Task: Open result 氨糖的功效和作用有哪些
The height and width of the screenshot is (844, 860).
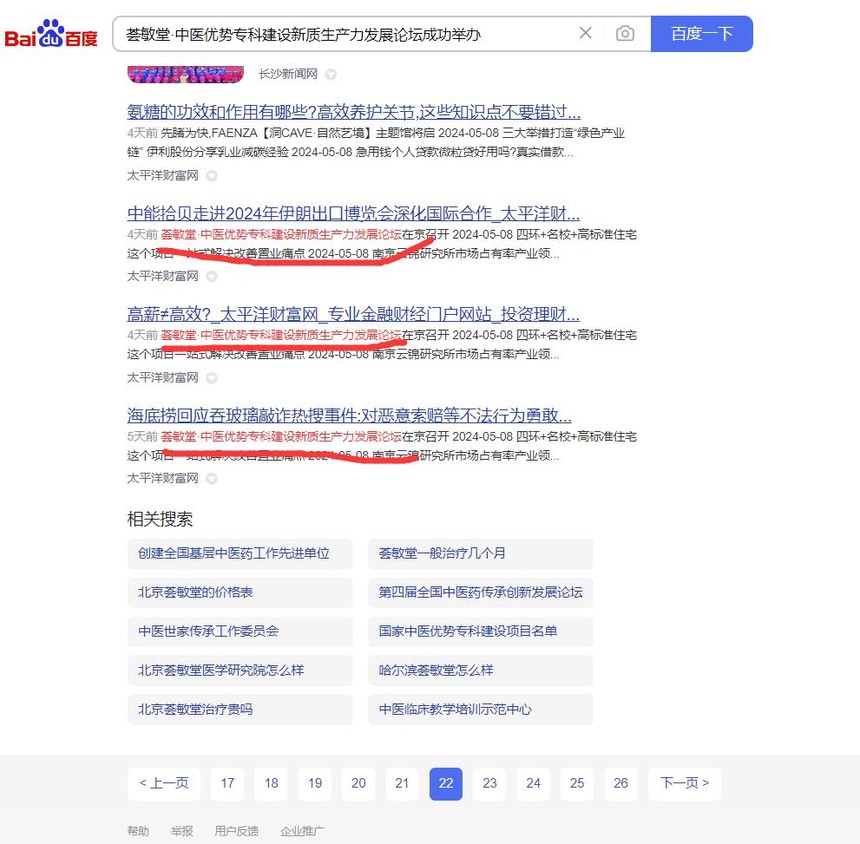Action: click(x=354, y=112)
